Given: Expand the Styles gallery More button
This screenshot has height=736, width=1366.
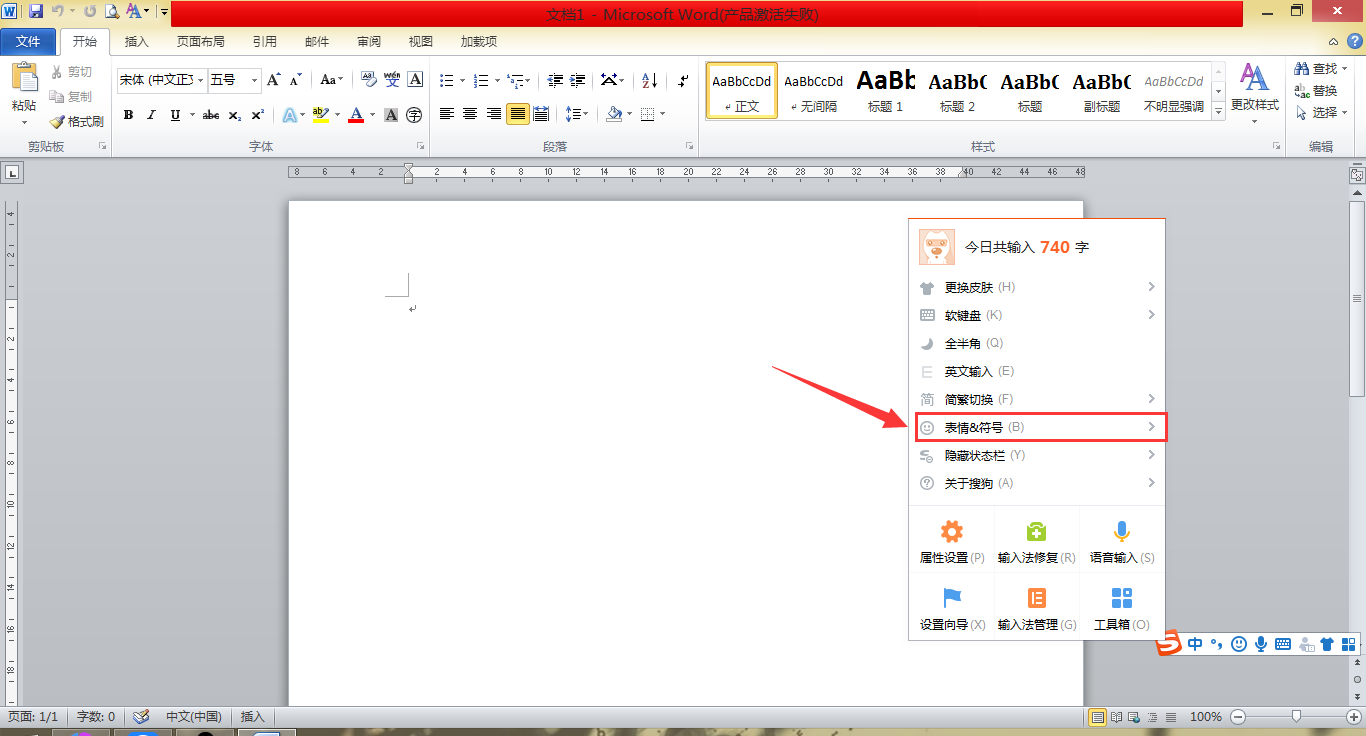Looking at the screenshot, I should pyautogui.click(x=1219, y=114).
